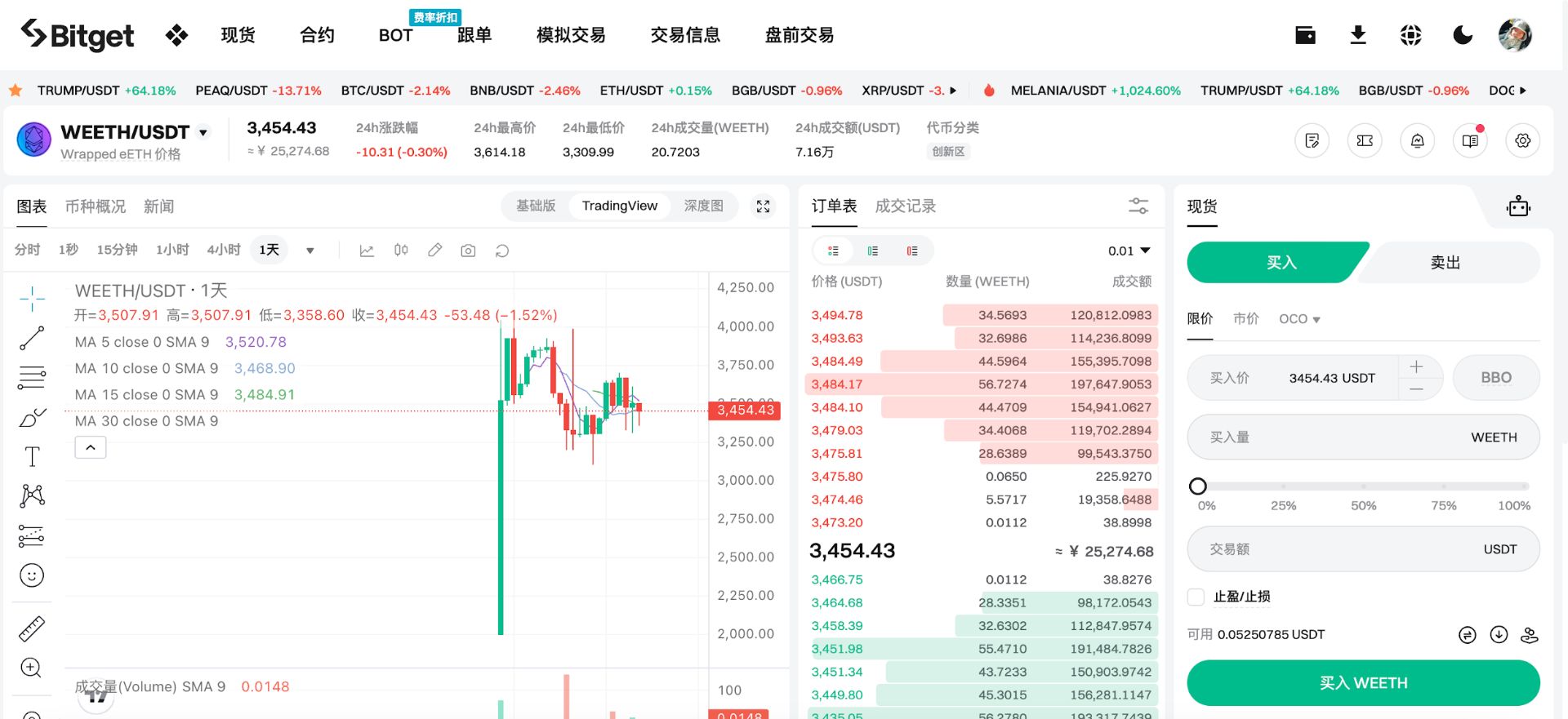Click the 买入量 WEETH input field

pos(1363,437)
